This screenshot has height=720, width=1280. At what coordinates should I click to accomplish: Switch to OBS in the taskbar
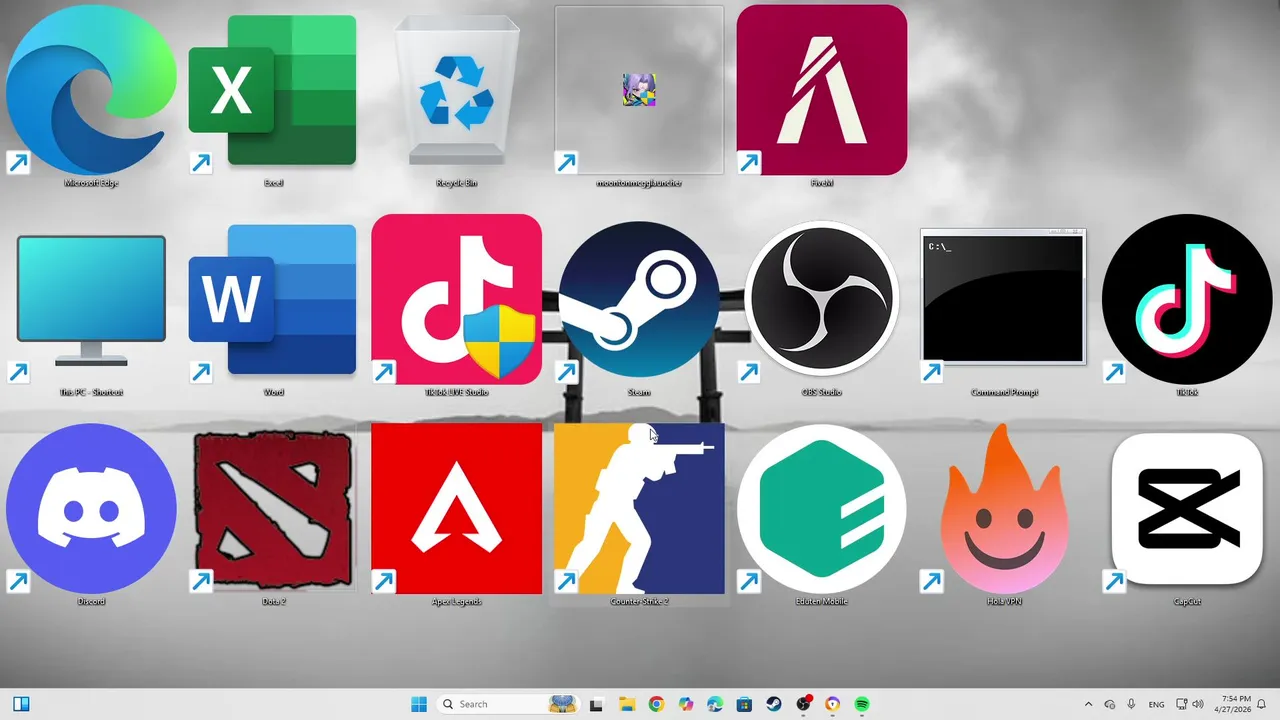[x=803, y=704]
